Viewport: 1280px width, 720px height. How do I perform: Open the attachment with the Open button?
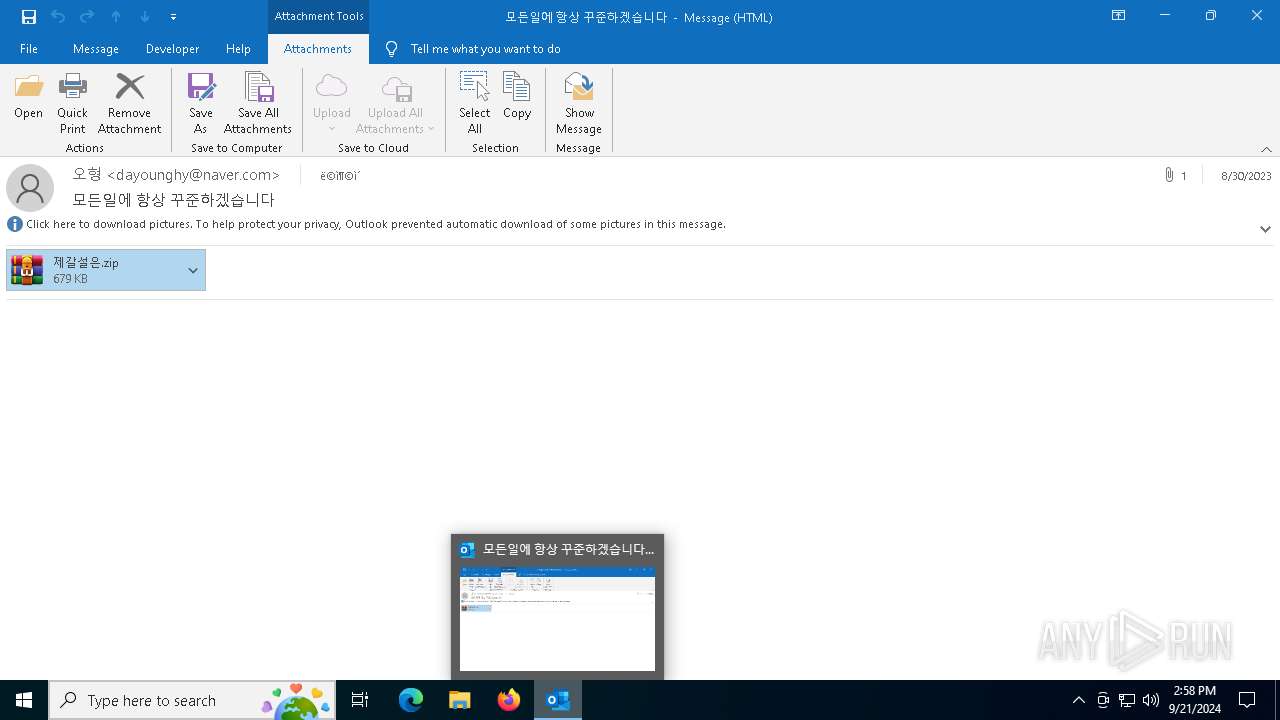click(28, 96)
